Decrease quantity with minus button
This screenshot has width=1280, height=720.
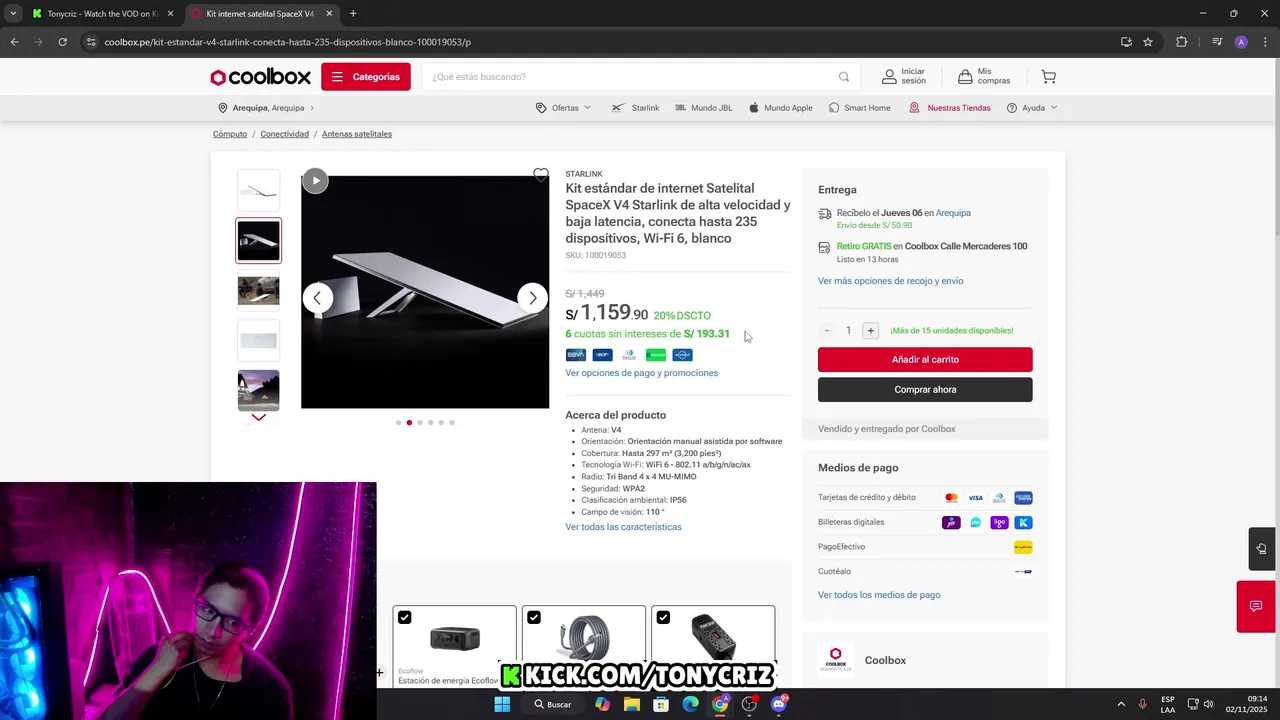click(827, 331)
